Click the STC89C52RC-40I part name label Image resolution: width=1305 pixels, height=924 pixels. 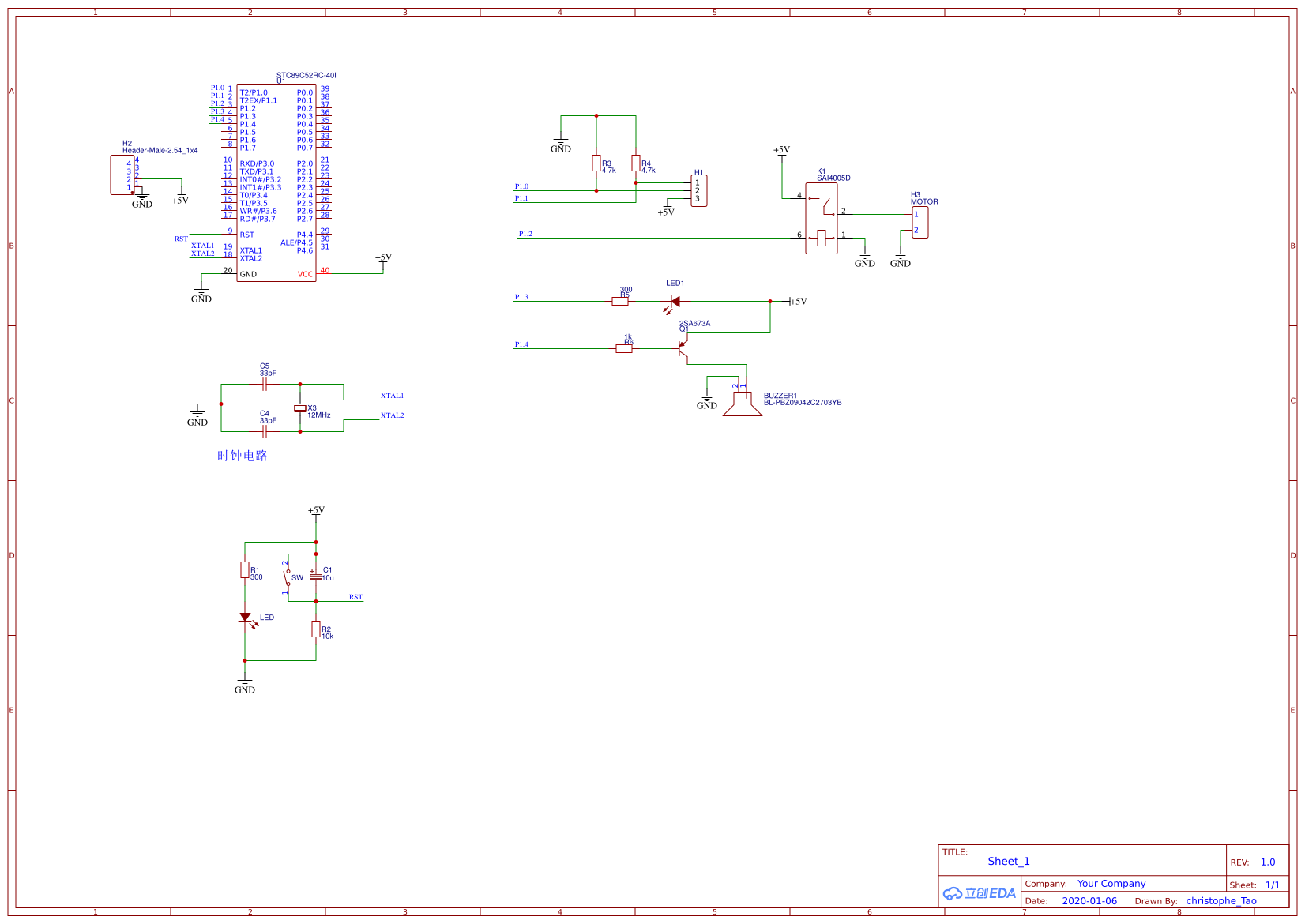[307, 76]
